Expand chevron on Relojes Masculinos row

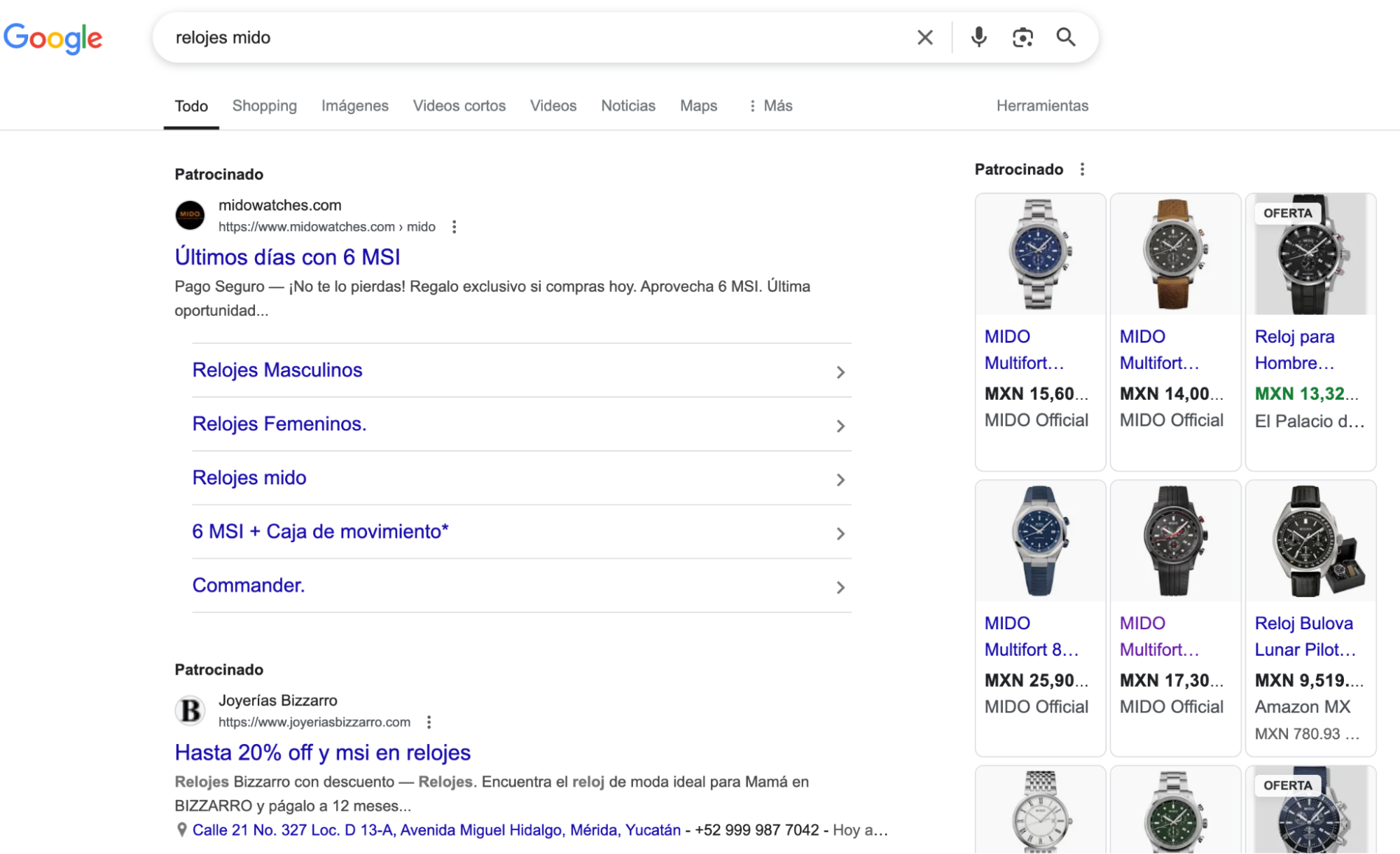(x=840, y=372)
